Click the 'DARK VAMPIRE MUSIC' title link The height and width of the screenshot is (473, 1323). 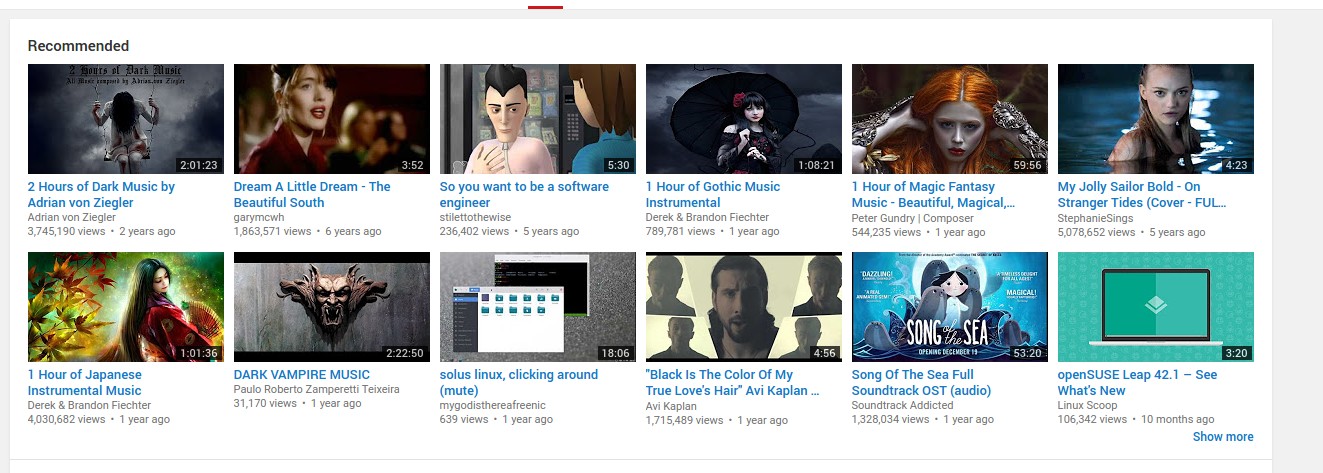[302, 375]
